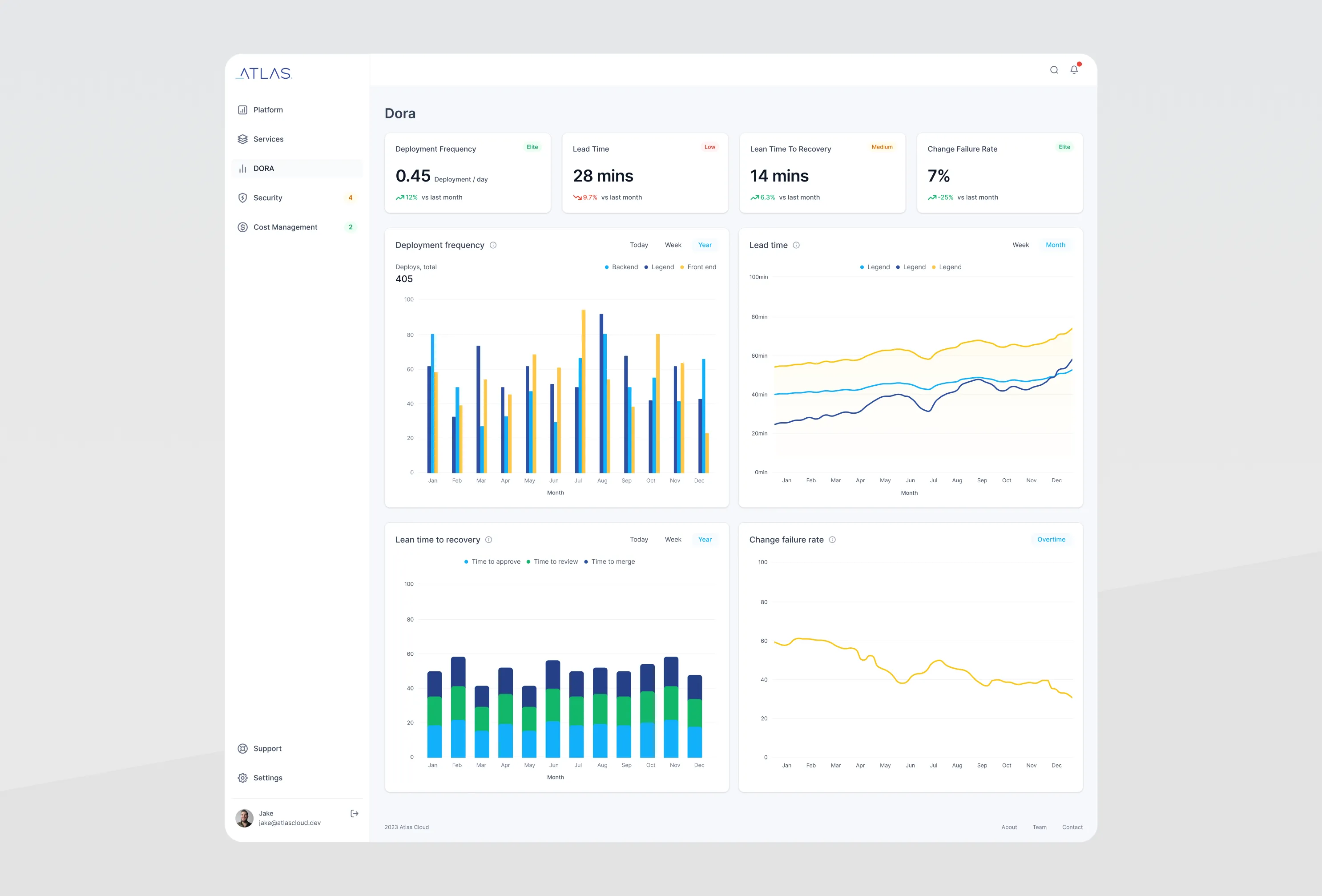Show info for Lean time to recovery chart
The image size is (1322, 896).
(489, 540)
